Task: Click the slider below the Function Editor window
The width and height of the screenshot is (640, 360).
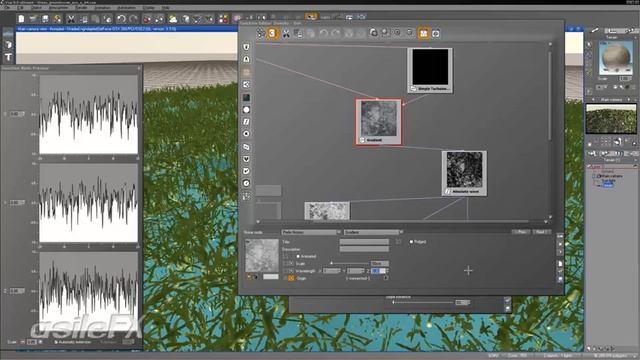Action: 422,302
